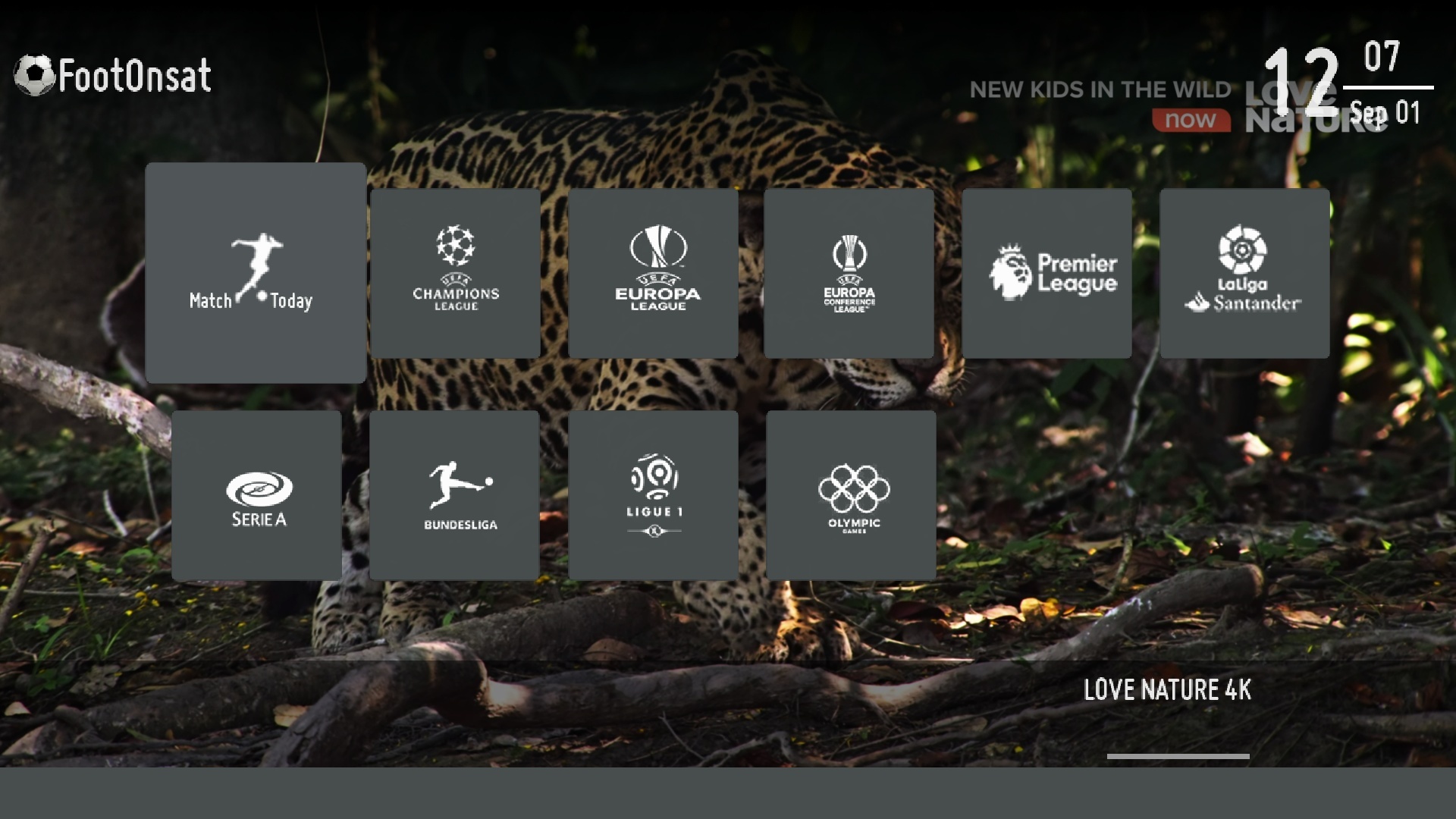The image size is (1456, 819).
Task: Click the now playing indicator
Action: tap(1191, 119)
